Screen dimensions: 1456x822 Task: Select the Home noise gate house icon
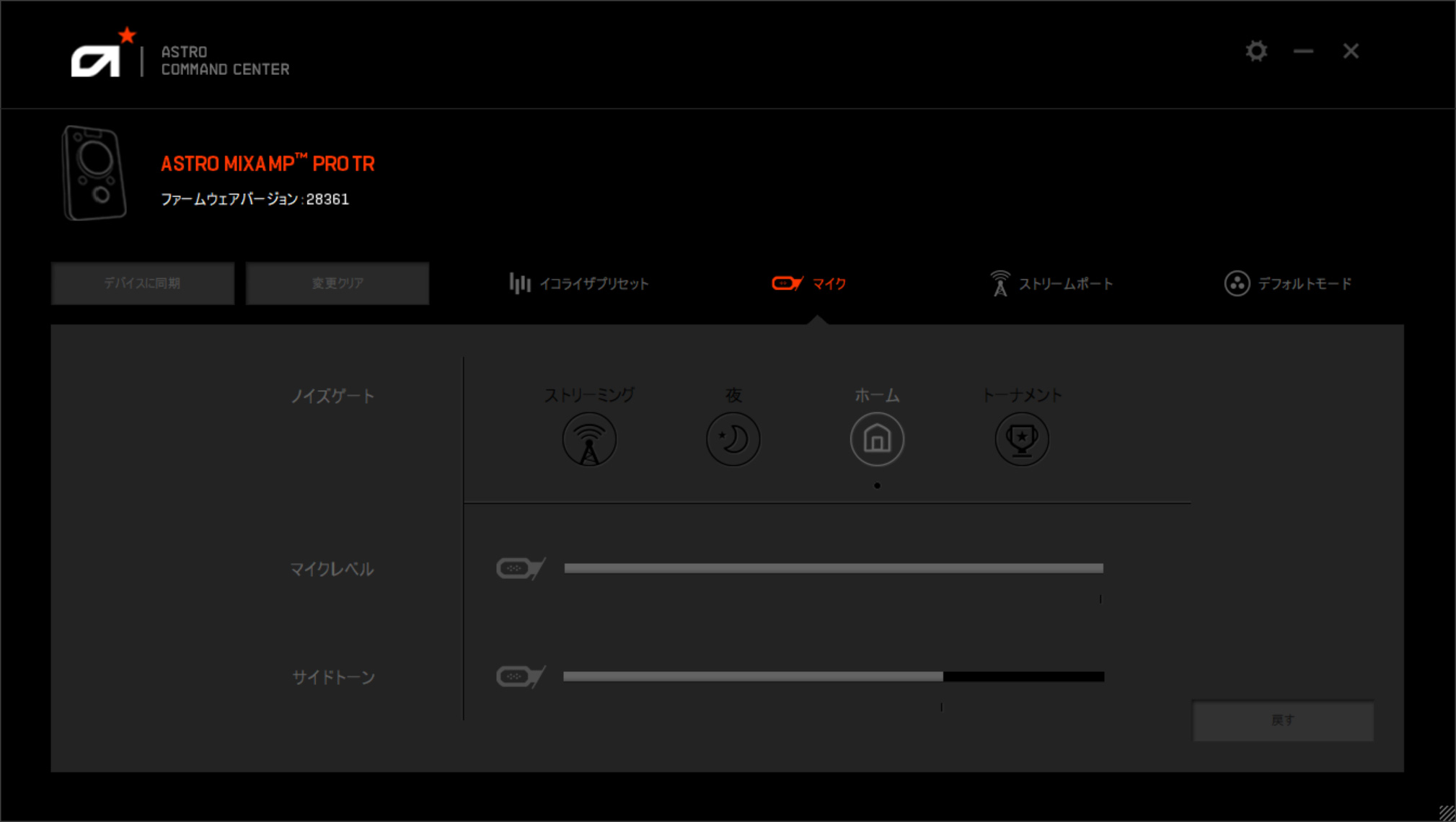click(x=877, y=439)
